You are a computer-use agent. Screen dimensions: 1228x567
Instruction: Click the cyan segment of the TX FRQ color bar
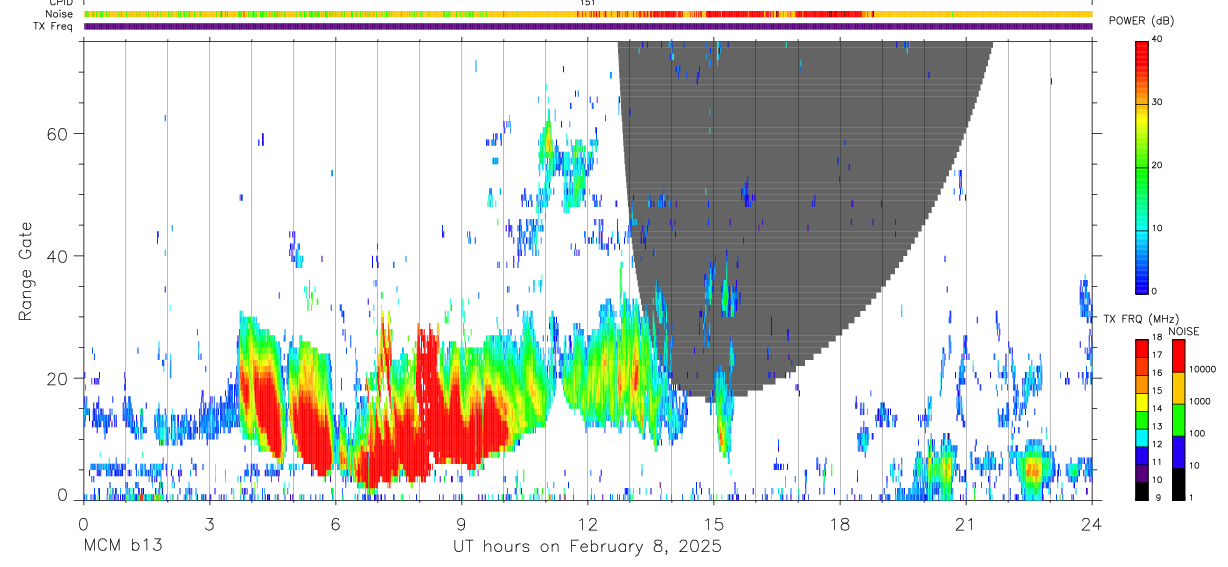point(1142,437)
